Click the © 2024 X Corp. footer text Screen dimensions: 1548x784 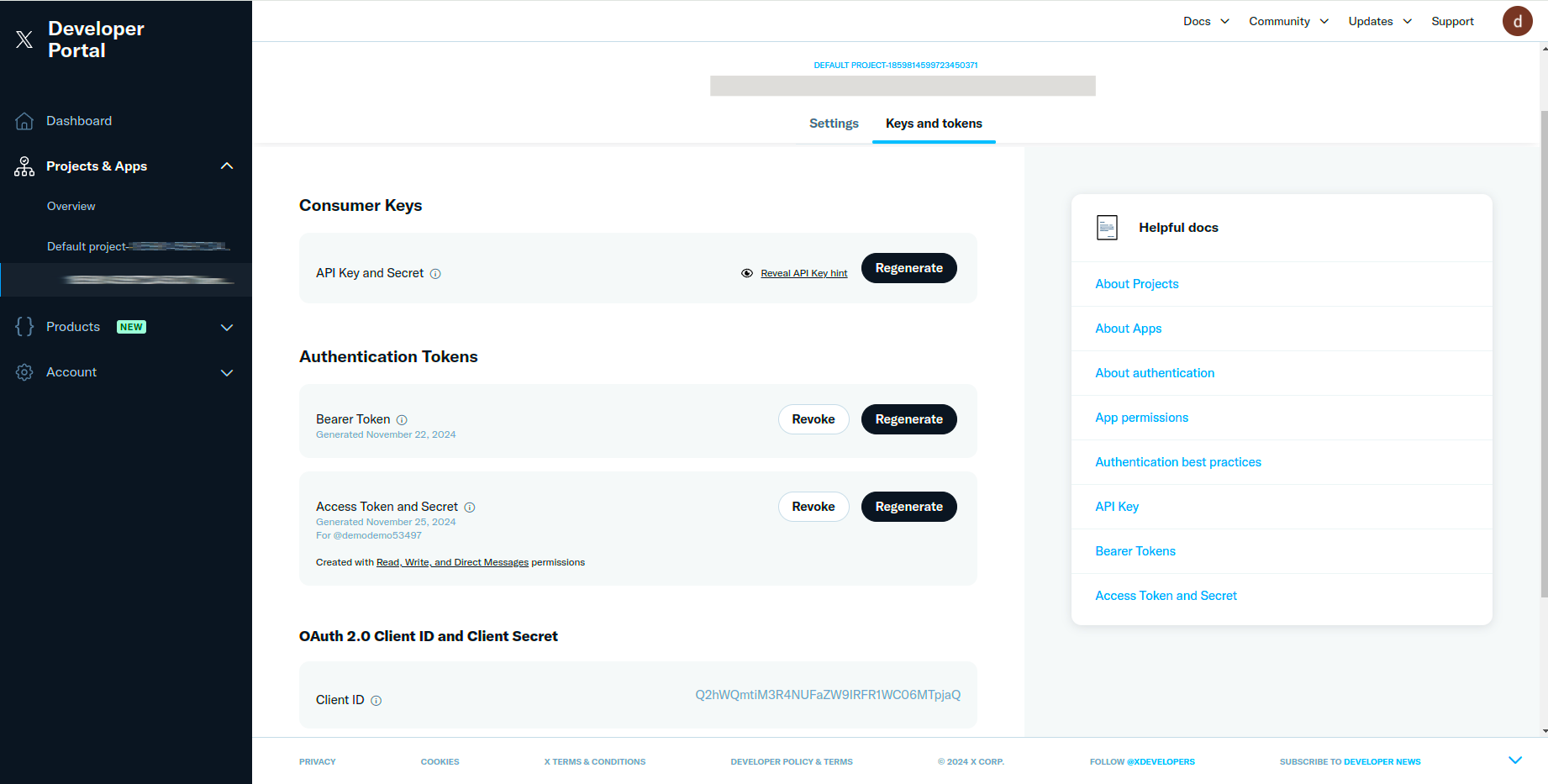971,762
